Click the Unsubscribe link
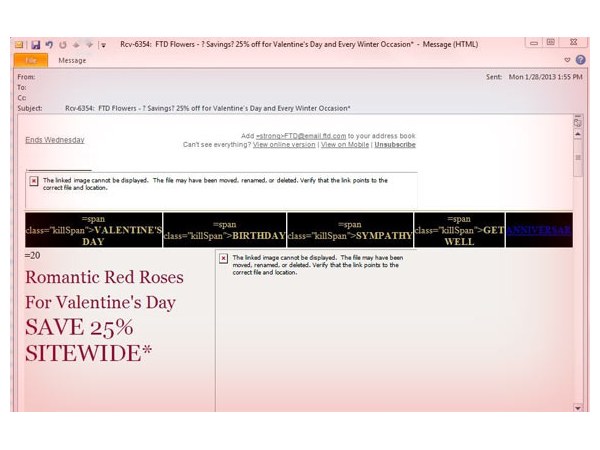Screen dimensions: 600x450 (395, 145)
